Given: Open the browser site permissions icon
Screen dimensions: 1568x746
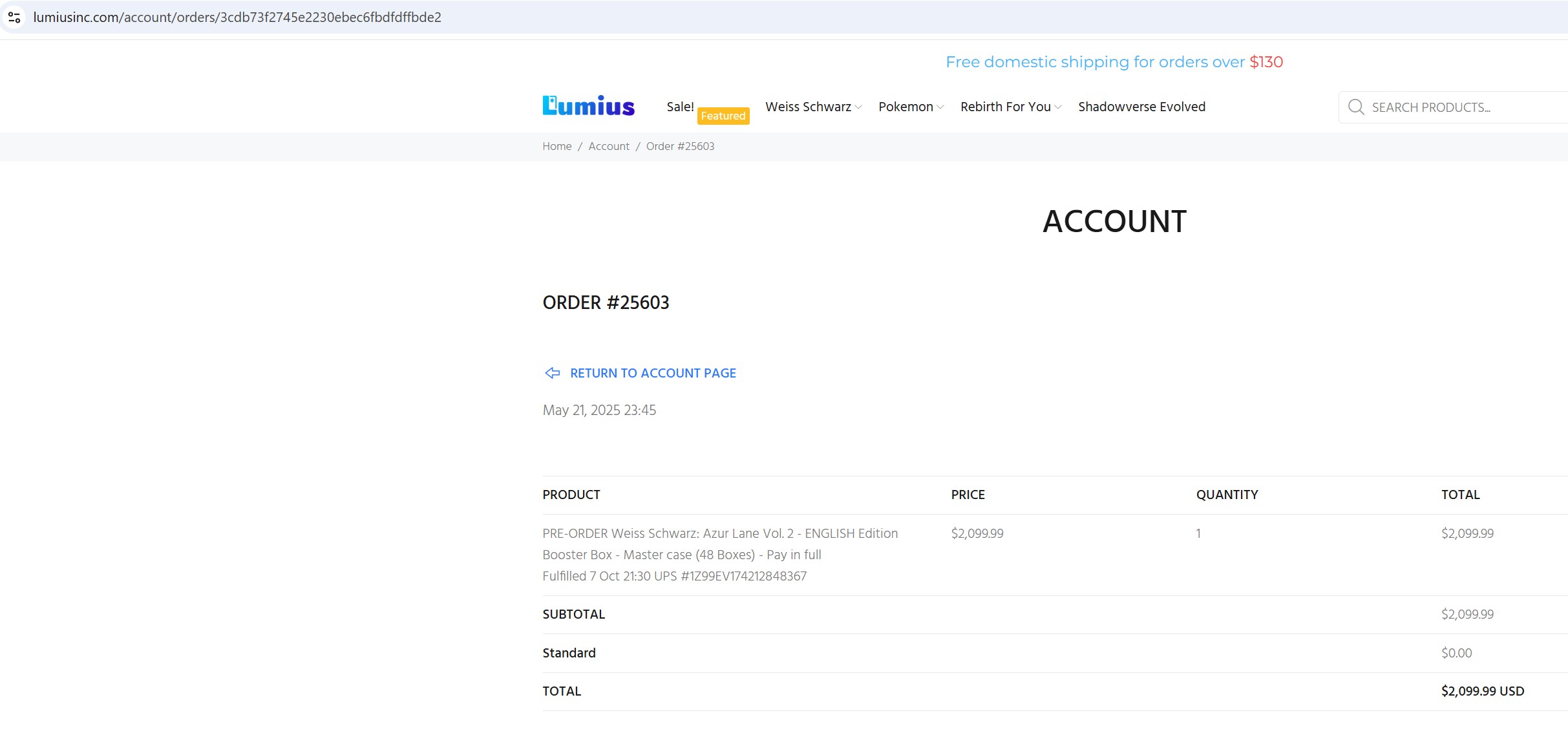Looking at the screenshot, I should coord(14,17).
